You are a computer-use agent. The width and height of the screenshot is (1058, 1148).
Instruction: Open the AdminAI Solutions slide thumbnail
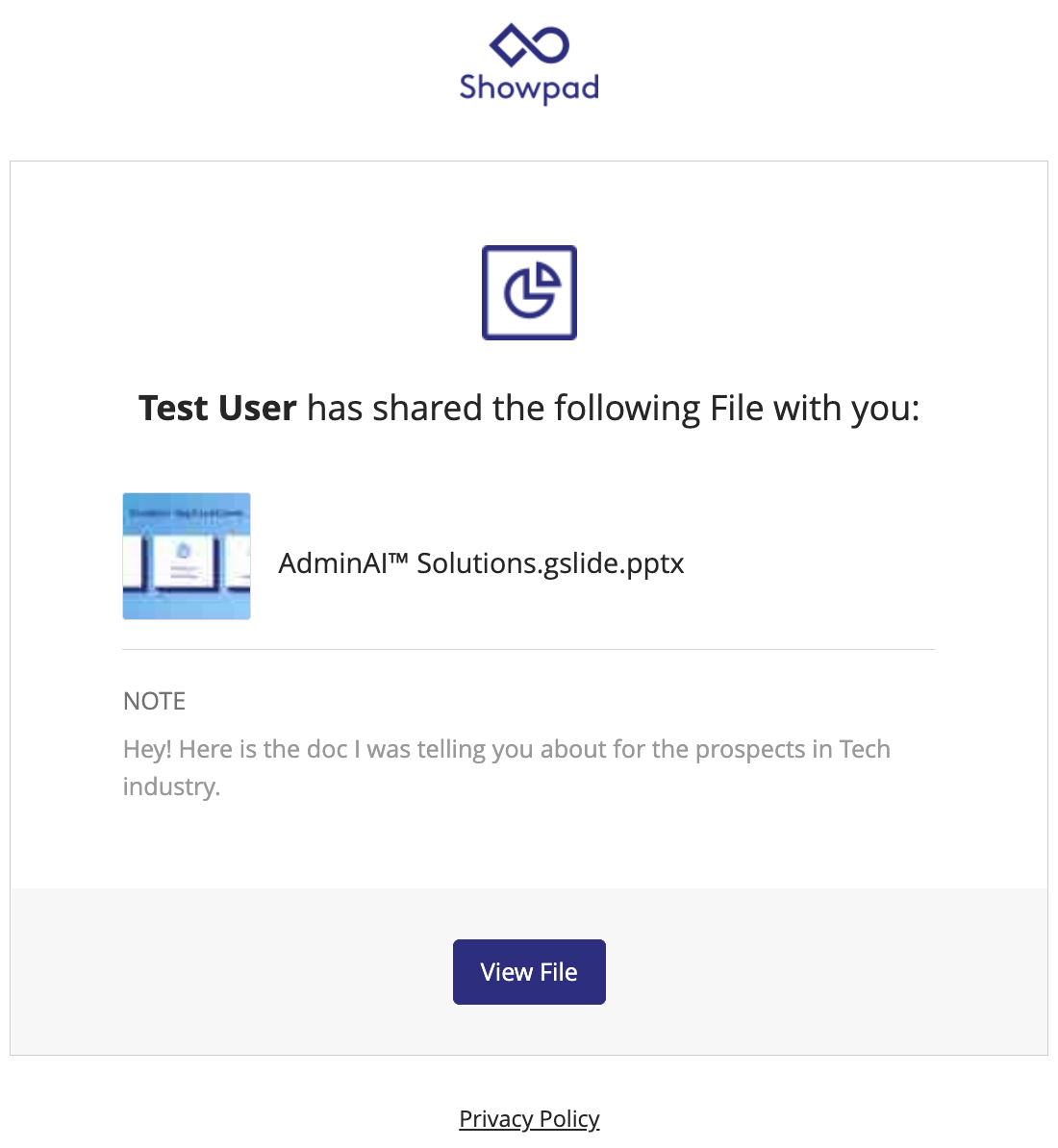187,556
